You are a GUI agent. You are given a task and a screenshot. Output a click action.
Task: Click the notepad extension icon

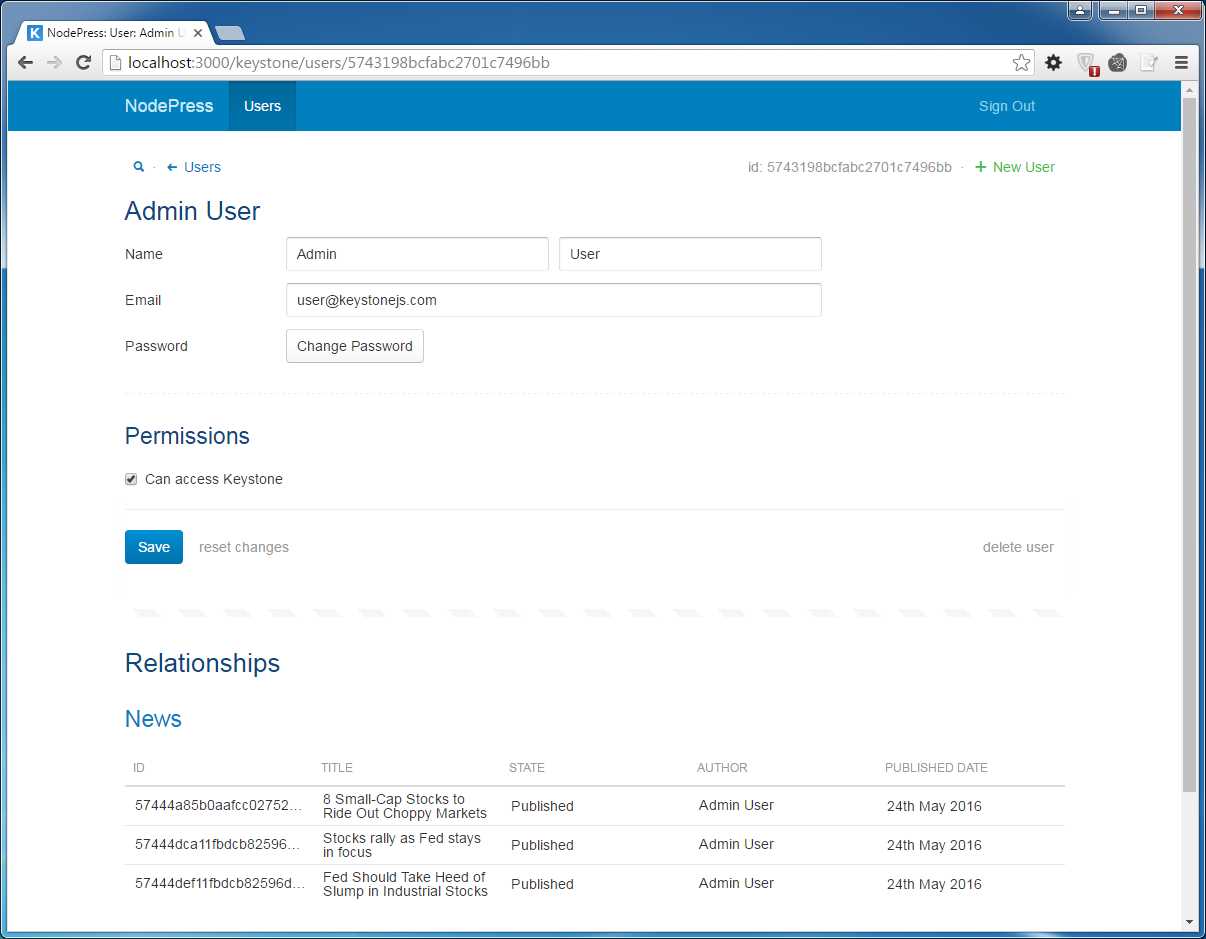[x=1150, y=63]
